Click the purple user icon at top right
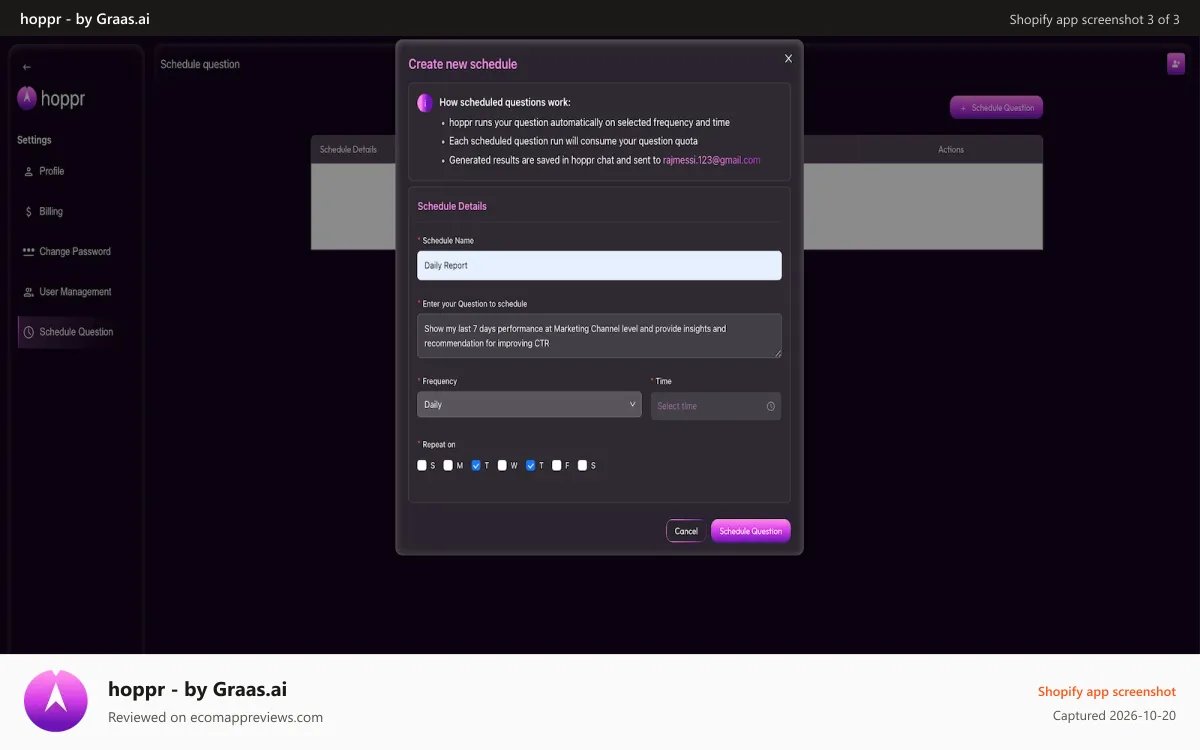 tap(1176, 63)
